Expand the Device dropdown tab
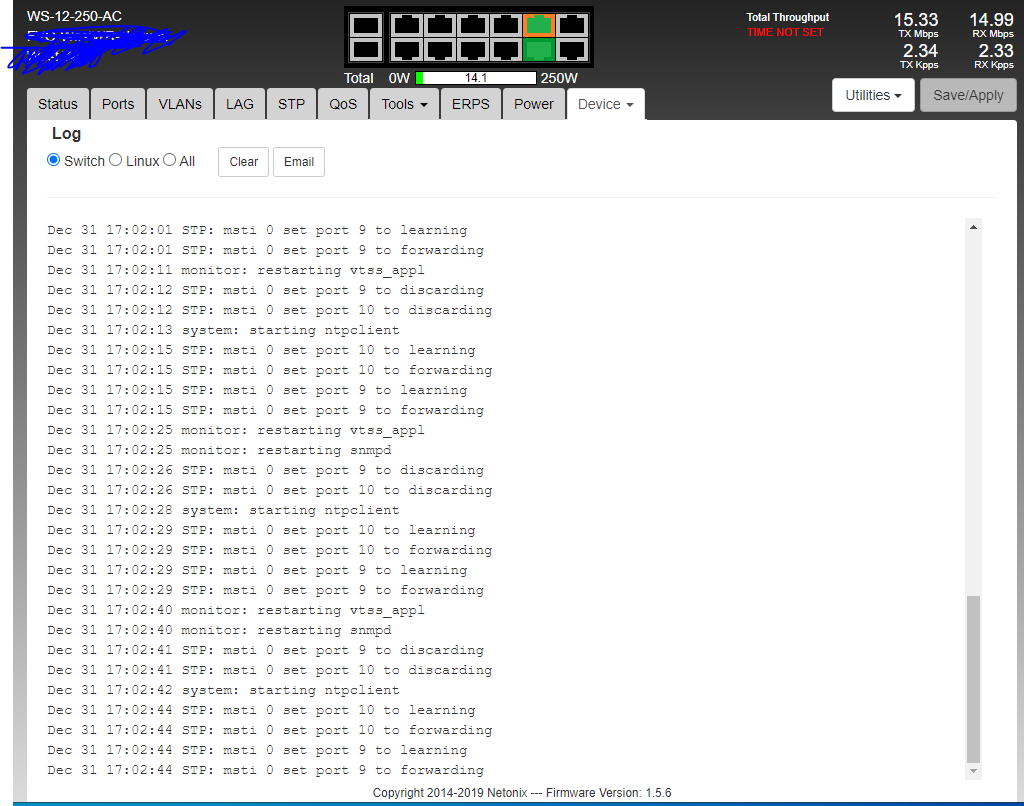Viewport: 1024px width, 806px height. point(605,104)
